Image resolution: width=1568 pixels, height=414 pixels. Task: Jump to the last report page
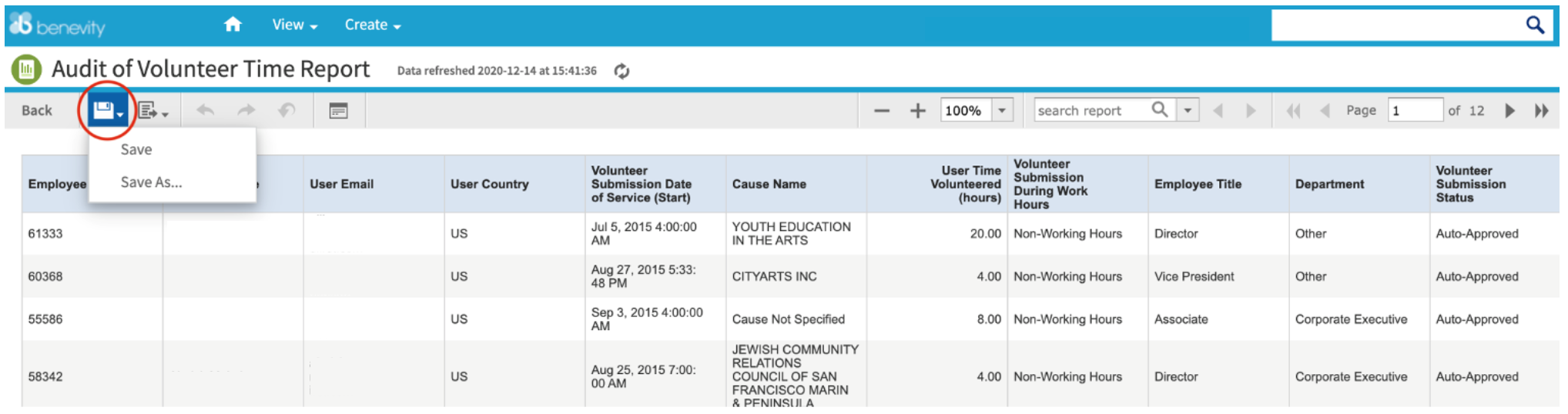click(1541, 111)
